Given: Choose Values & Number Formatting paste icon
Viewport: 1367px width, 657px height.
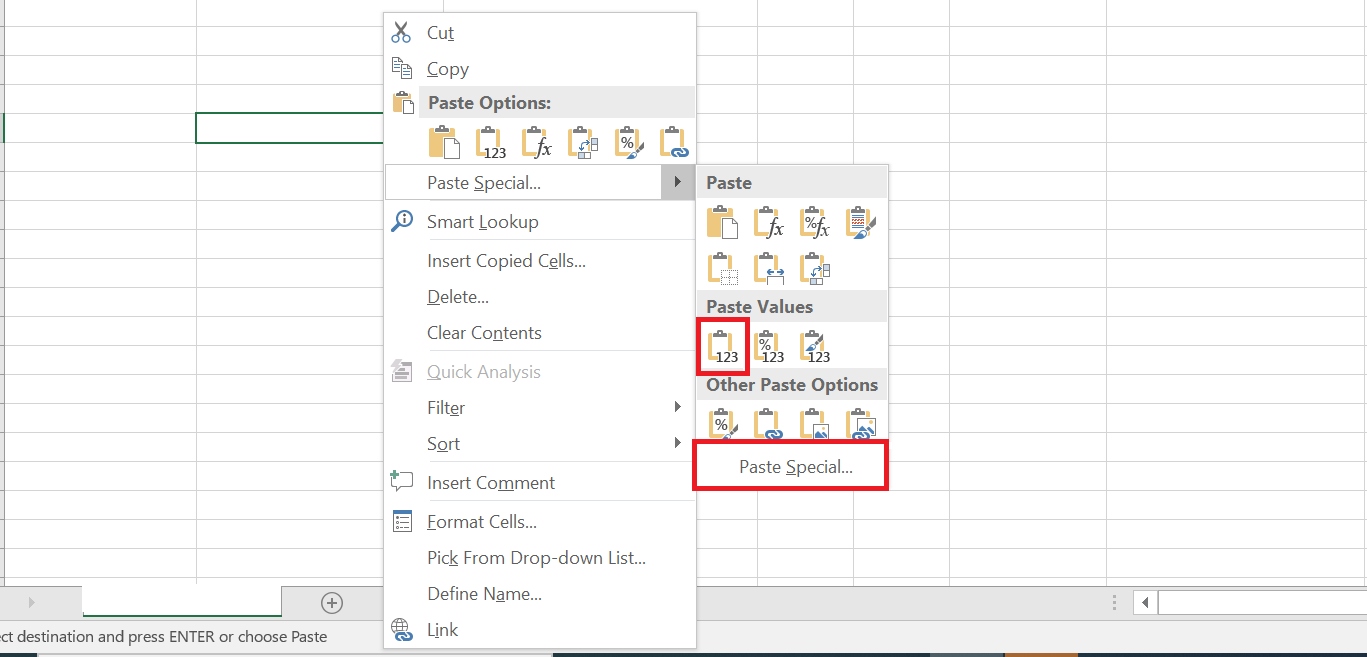Looking at the screenshot, I should coord(768,346).
